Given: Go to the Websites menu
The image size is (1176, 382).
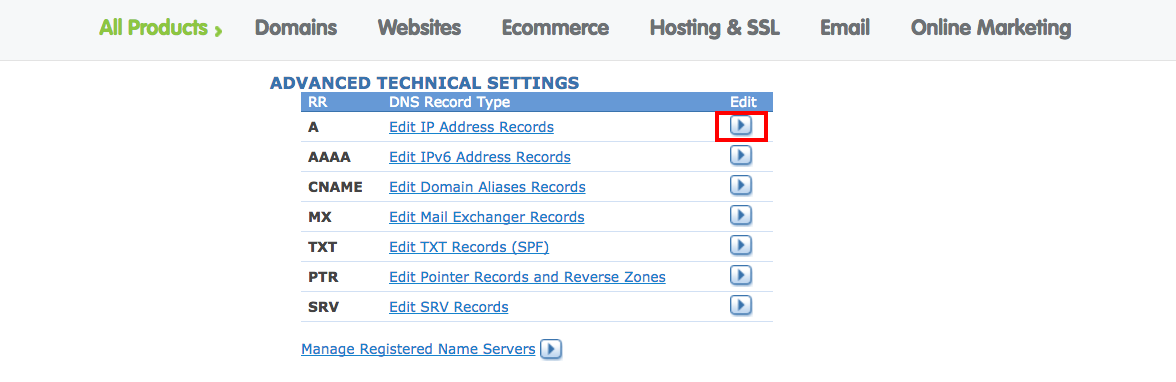Looking at the screenshot, I should point(419,29).
